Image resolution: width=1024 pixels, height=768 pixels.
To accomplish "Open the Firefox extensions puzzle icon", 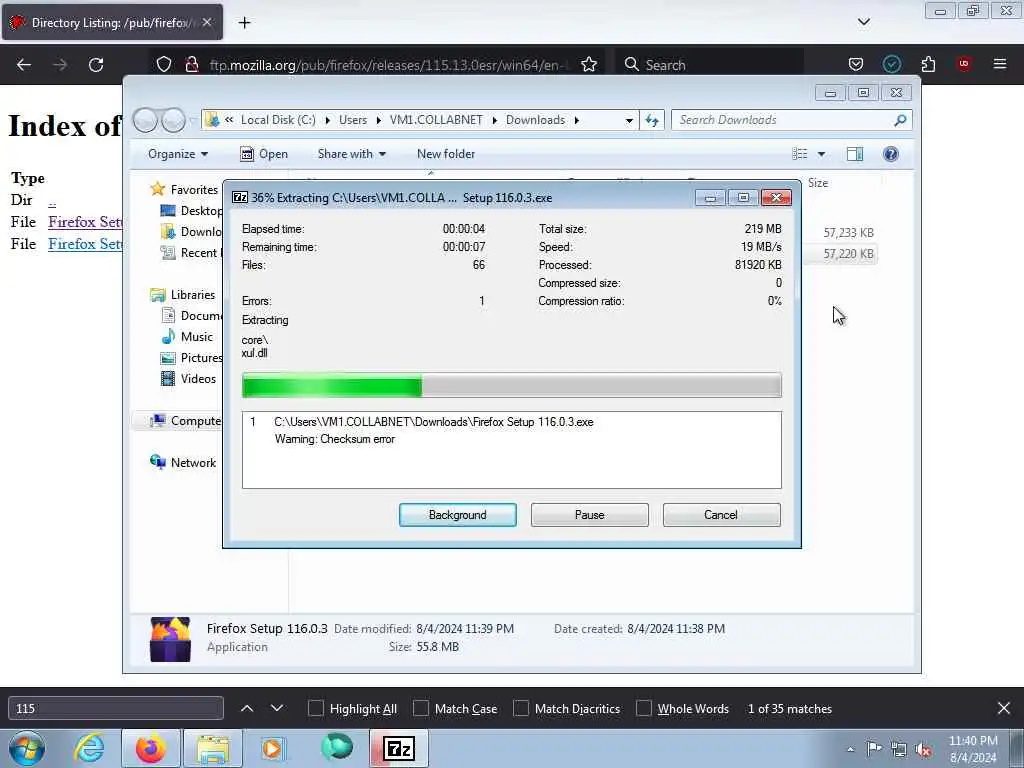I will pos(928,65).
